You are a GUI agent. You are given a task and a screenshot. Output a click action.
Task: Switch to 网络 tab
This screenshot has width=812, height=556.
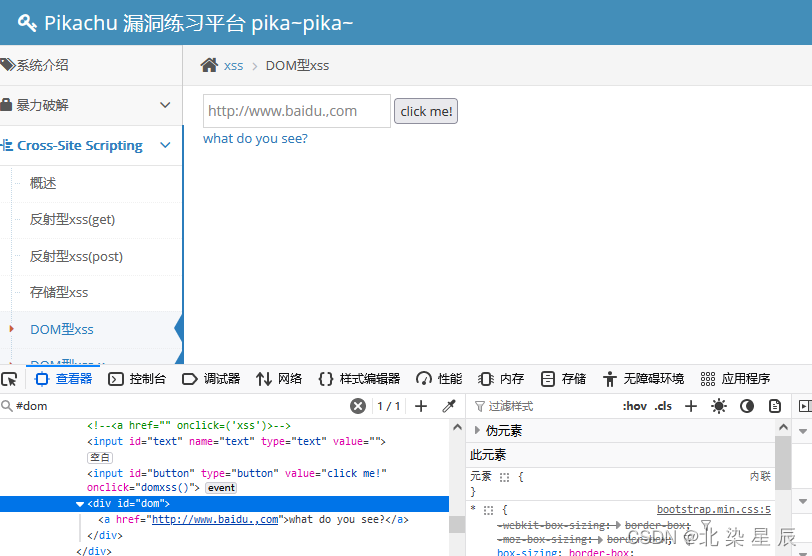click(x=279, y=379)
